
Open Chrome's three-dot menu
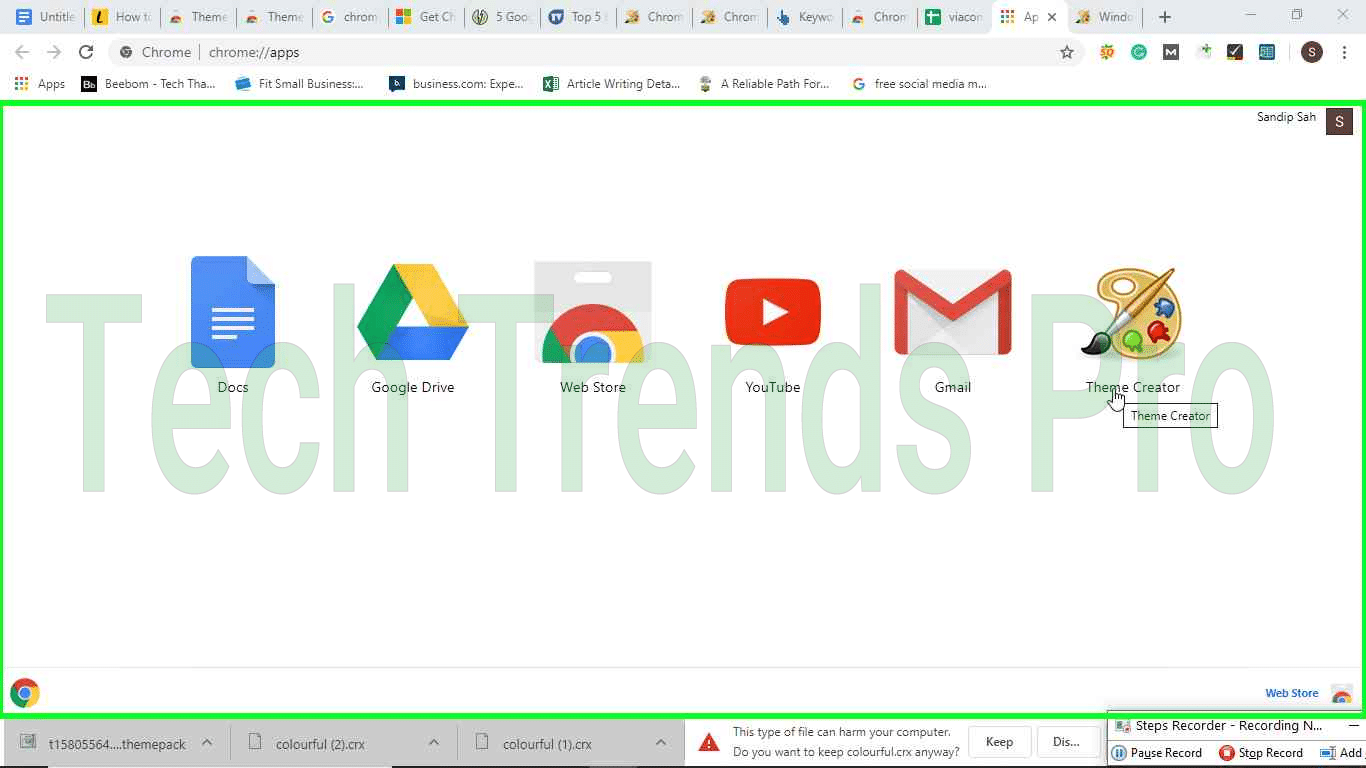point(1345,52)
